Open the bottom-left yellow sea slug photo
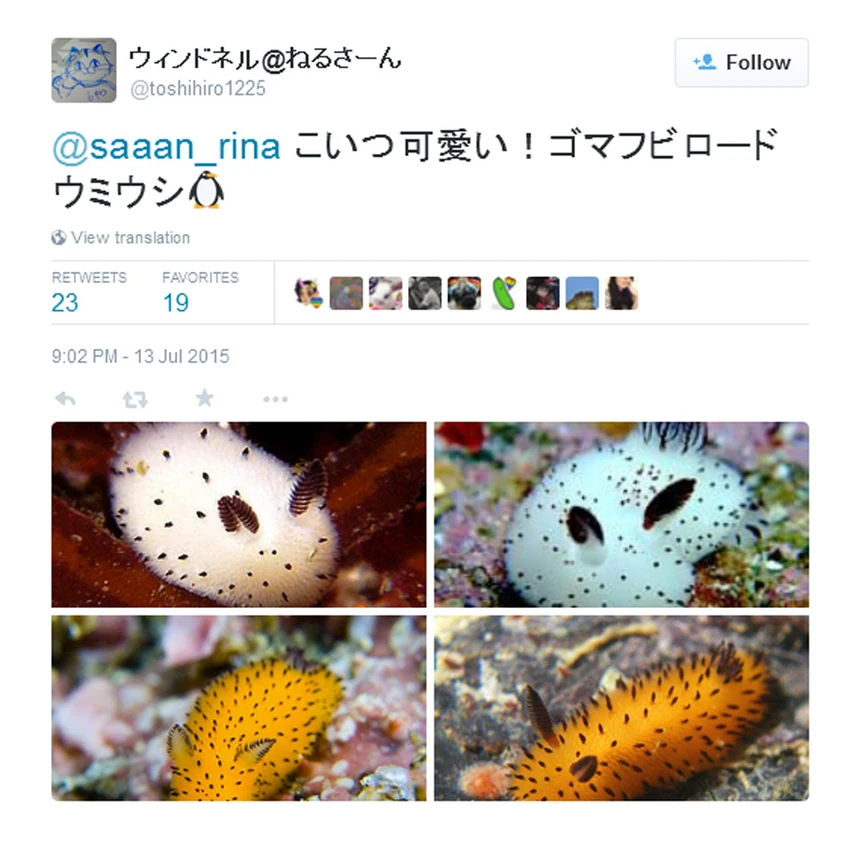Image resolution: width=850 pixels, height=842 pixels. click(239, 708)
